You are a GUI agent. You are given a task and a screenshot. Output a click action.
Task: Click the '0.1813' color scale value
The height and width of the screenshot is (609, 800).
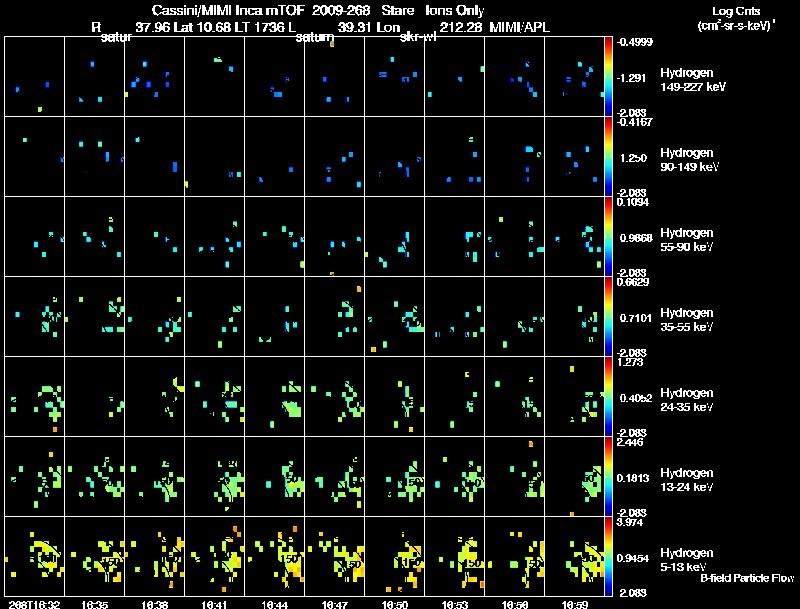pos(633,478)
